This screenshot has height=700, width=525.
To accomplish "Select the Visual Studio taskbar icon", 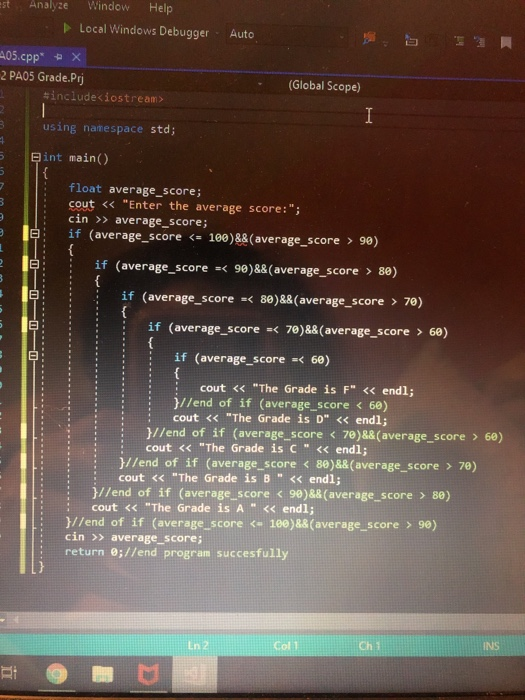I will pyautogui.click(x=195, y=675).
